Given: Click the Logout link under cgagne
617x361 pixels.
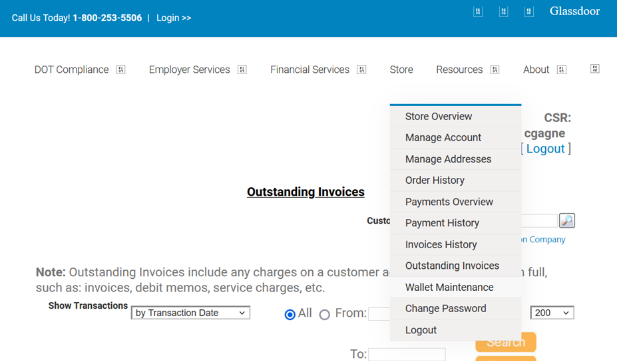Looking at the screenshot, I should 545,149.
